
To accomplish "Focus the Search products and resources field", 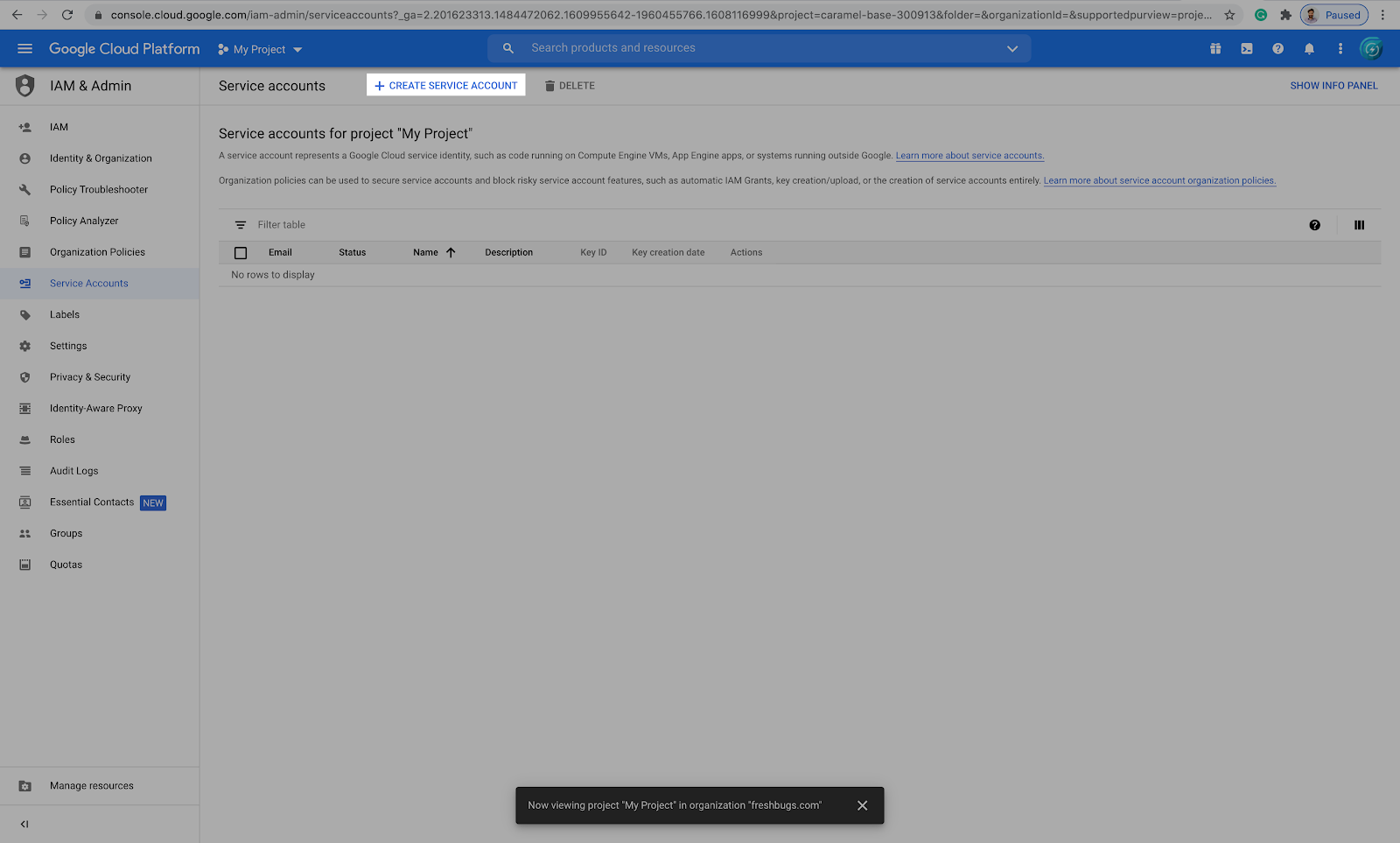I will (x=759, y=48).
